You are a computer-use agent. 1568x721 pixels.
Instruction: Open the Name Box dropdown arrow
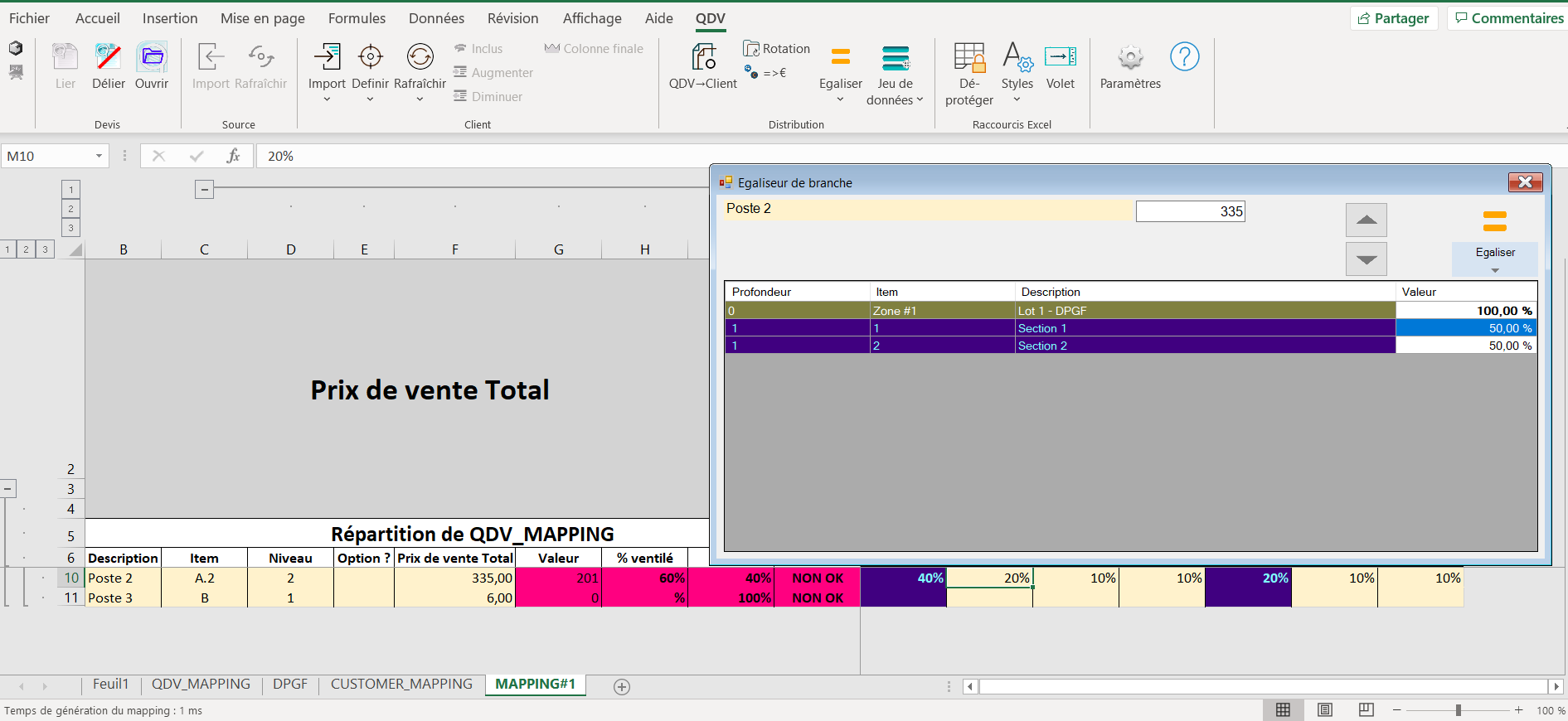(x=99, y=157)
